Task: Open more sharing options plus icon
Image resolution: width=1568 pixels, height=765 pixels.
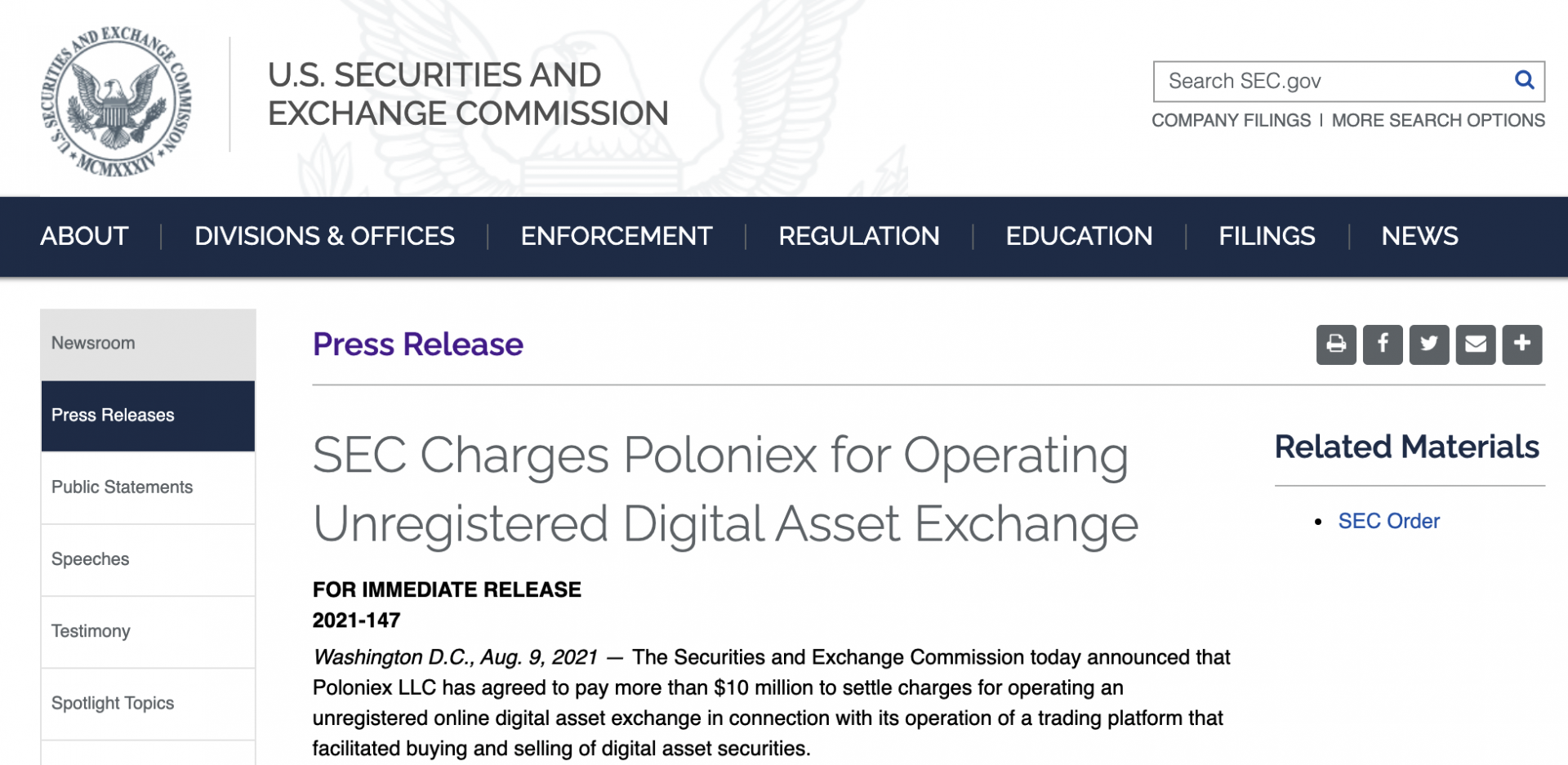Action: 1522,345
